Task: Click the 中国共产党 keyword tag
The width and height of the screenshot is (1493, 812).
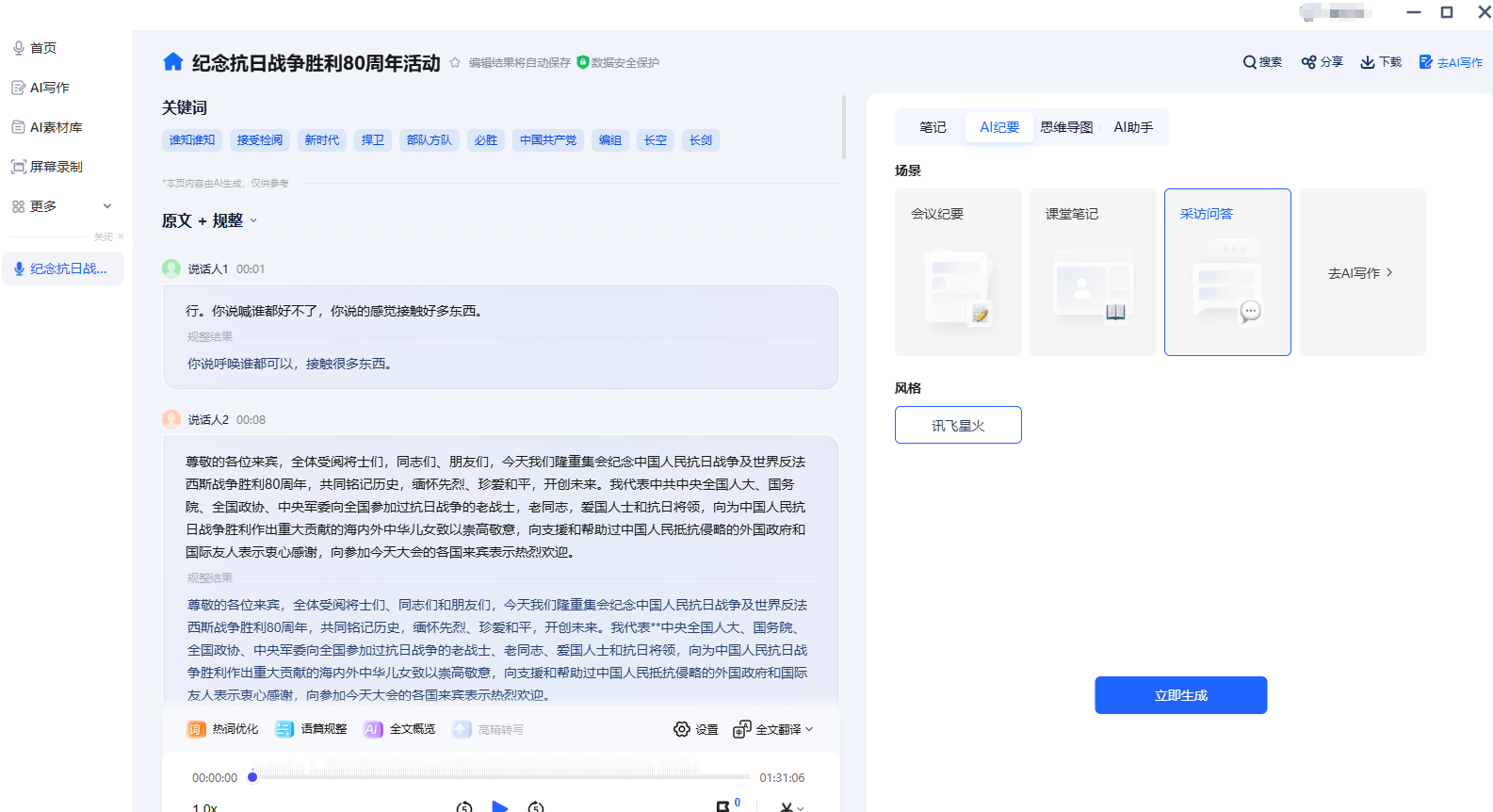Action: click(x=548, y=140)
